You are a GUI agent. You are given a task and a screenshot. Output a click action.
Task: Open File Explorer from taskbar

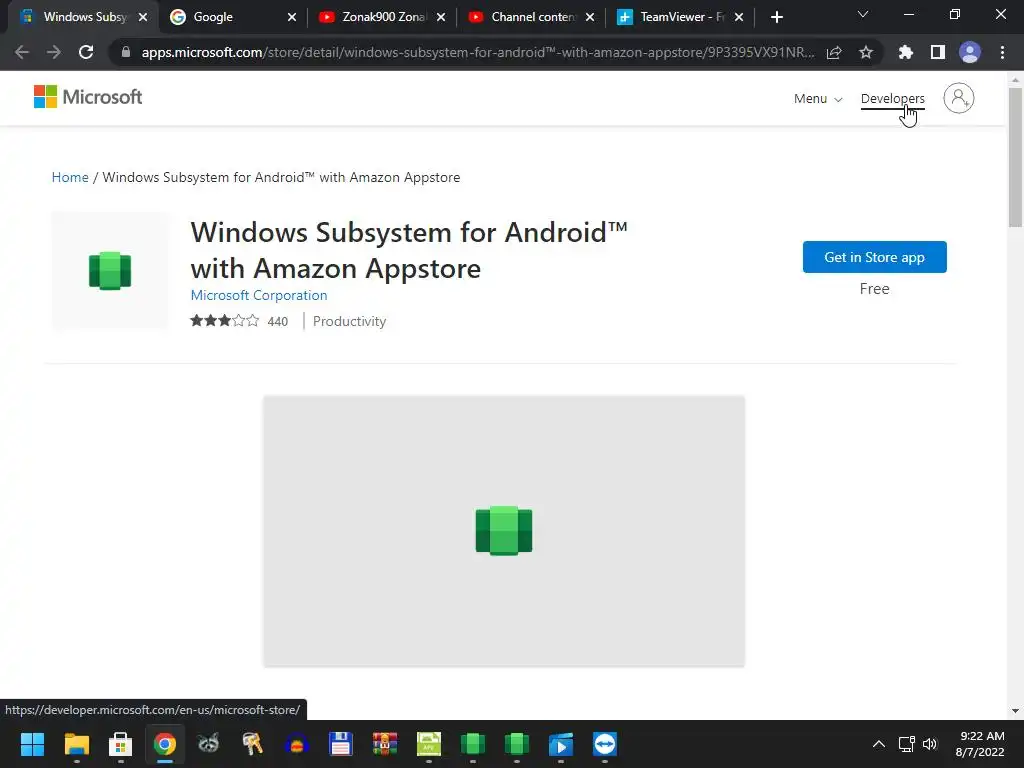[76, 744]
